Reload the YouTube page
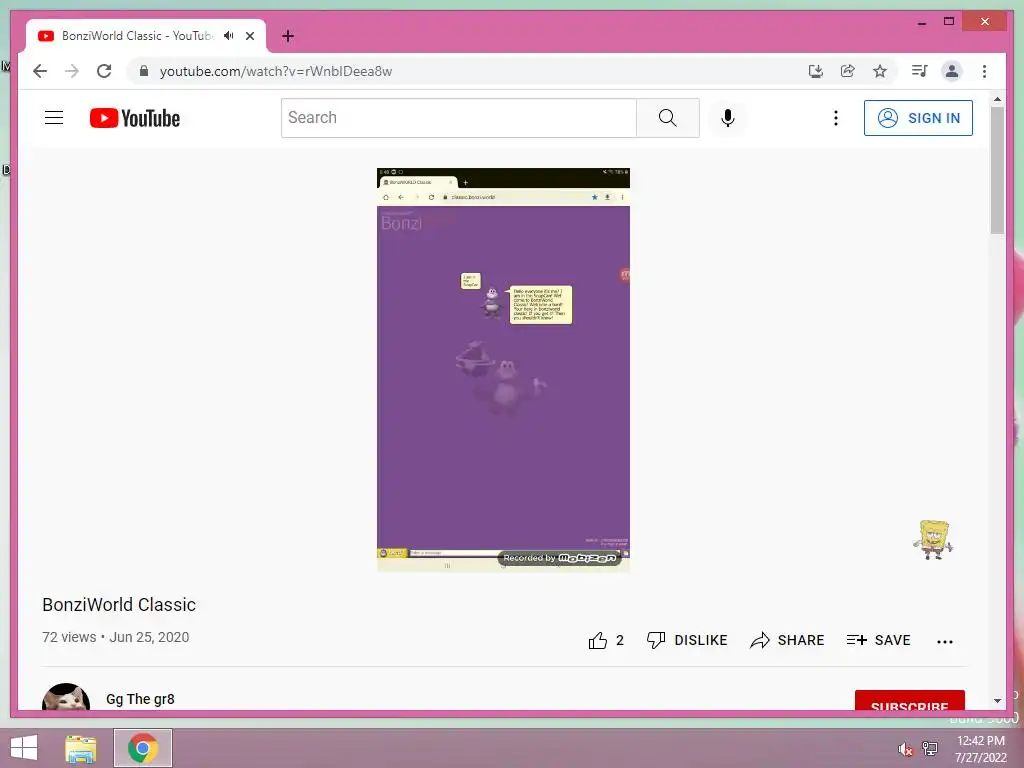The height and width of the screenshot is (768, 1024). 104,71
